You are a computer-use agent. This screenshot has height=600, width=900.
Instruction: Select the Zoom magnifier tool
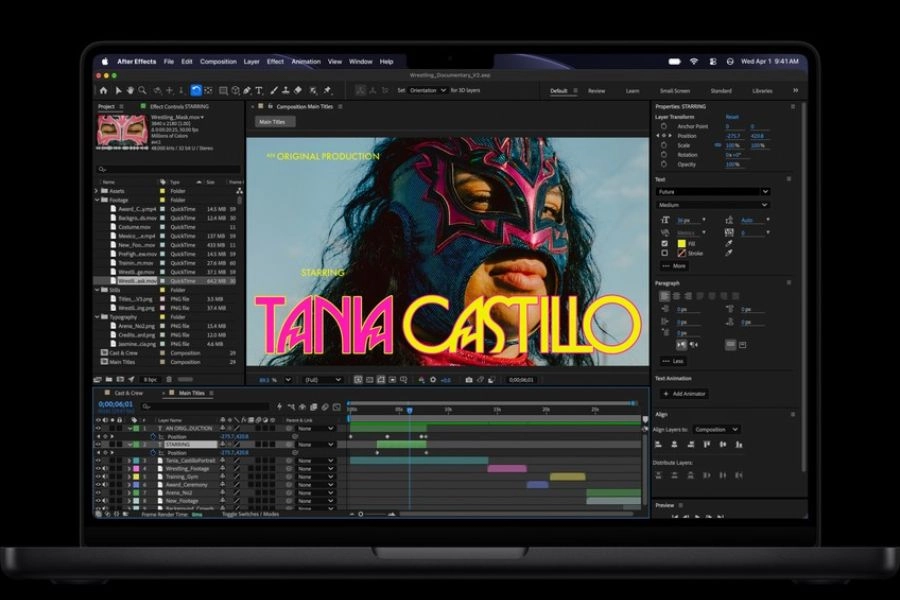142,90
